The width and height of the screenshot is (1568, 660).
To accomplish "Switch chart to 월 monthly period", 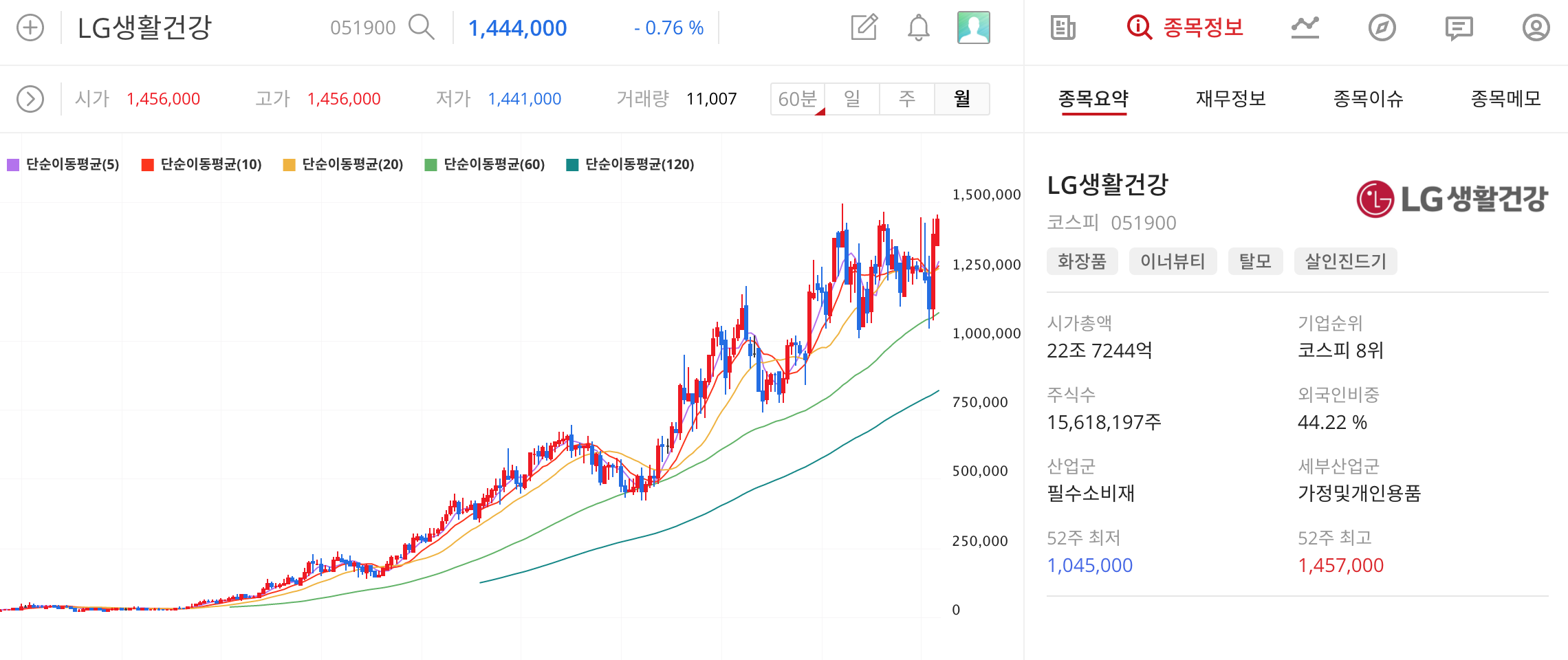I will tap(962, 99).
